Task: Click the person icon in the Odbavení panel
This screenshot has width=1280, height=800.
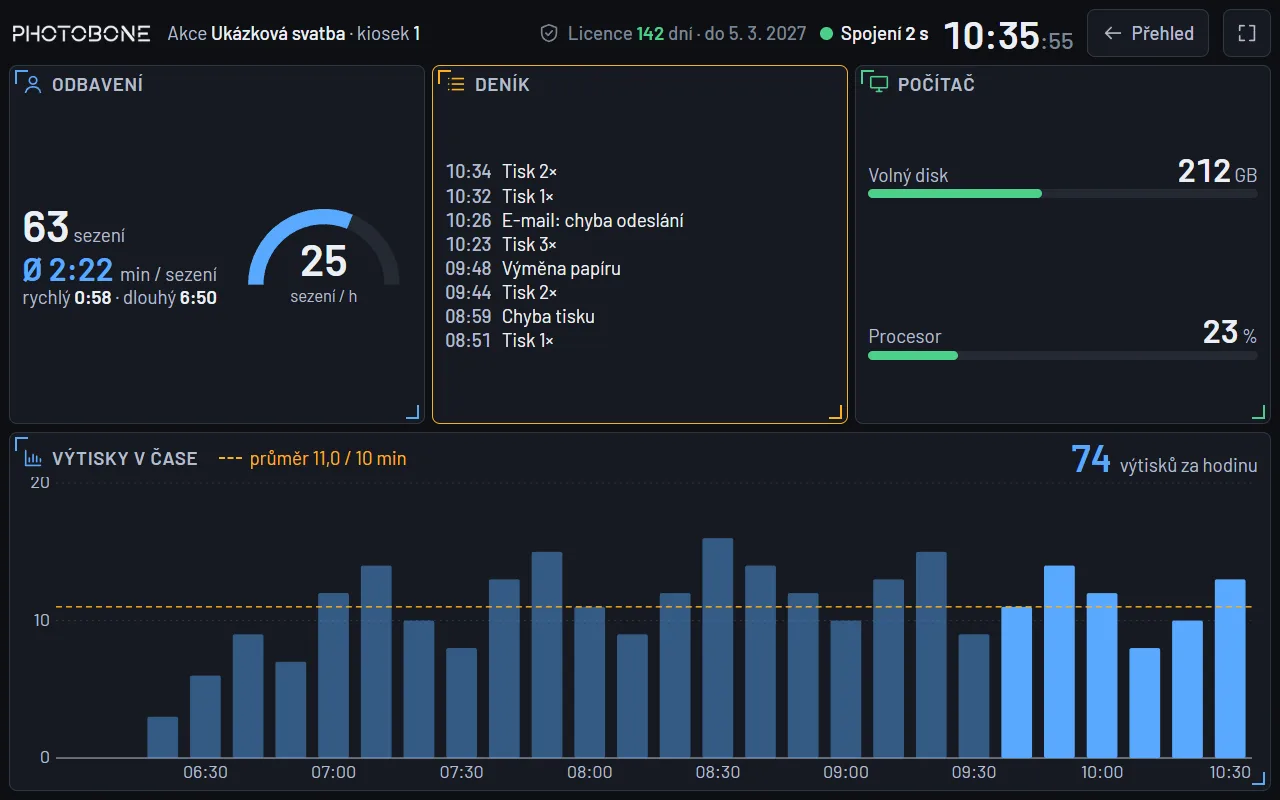Action: [x=33, y=84]
